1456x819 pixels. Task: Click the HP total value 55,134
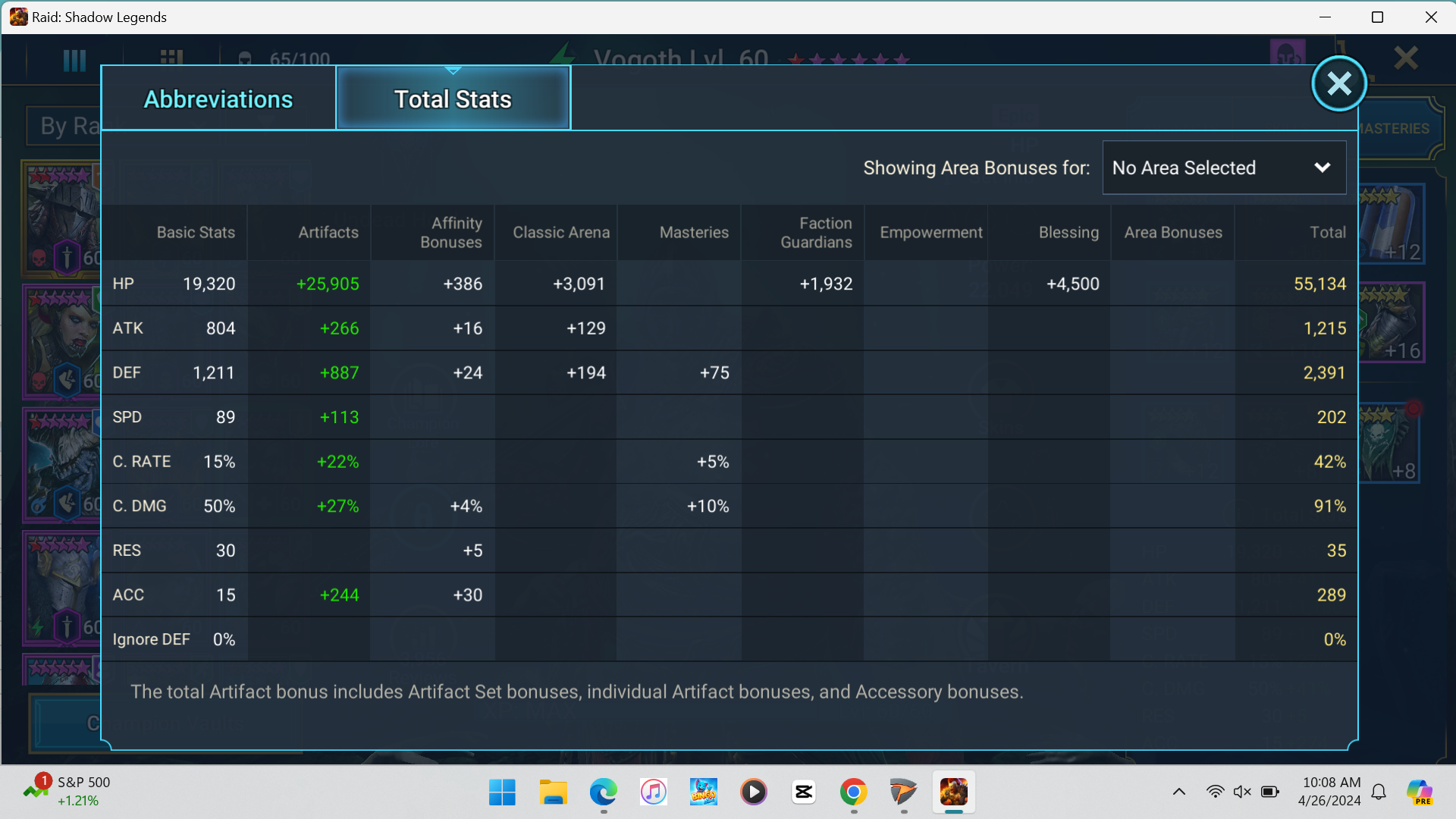click(1319, 284)
